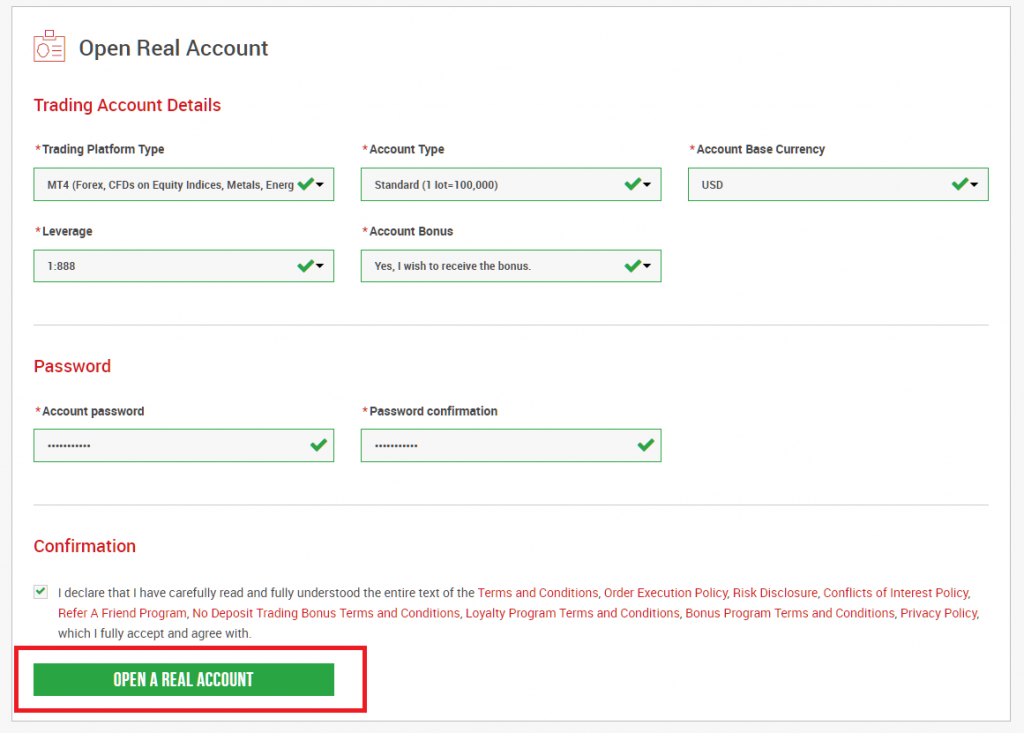Open Loyalty Program Terms and Conditions link
1024x733 pixels.
[572, 613]
